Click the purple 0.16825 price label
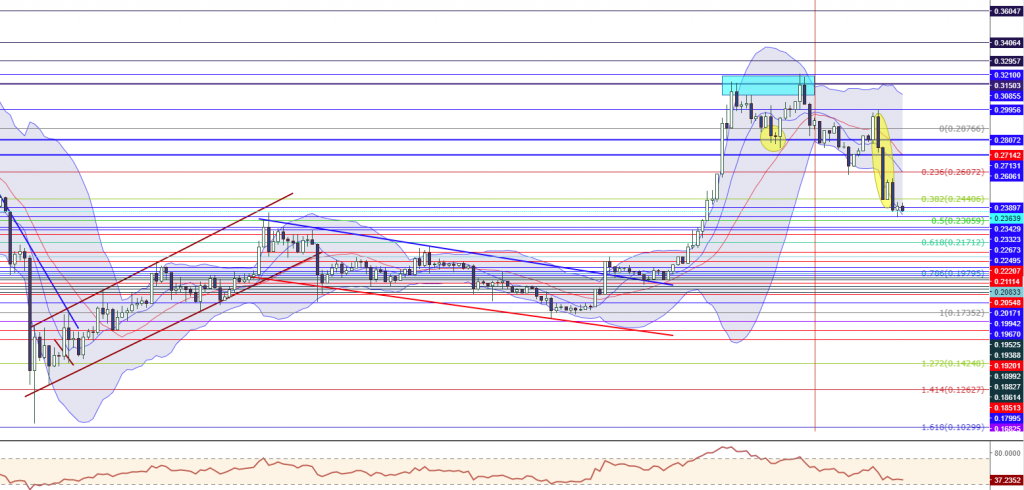 1007,428
